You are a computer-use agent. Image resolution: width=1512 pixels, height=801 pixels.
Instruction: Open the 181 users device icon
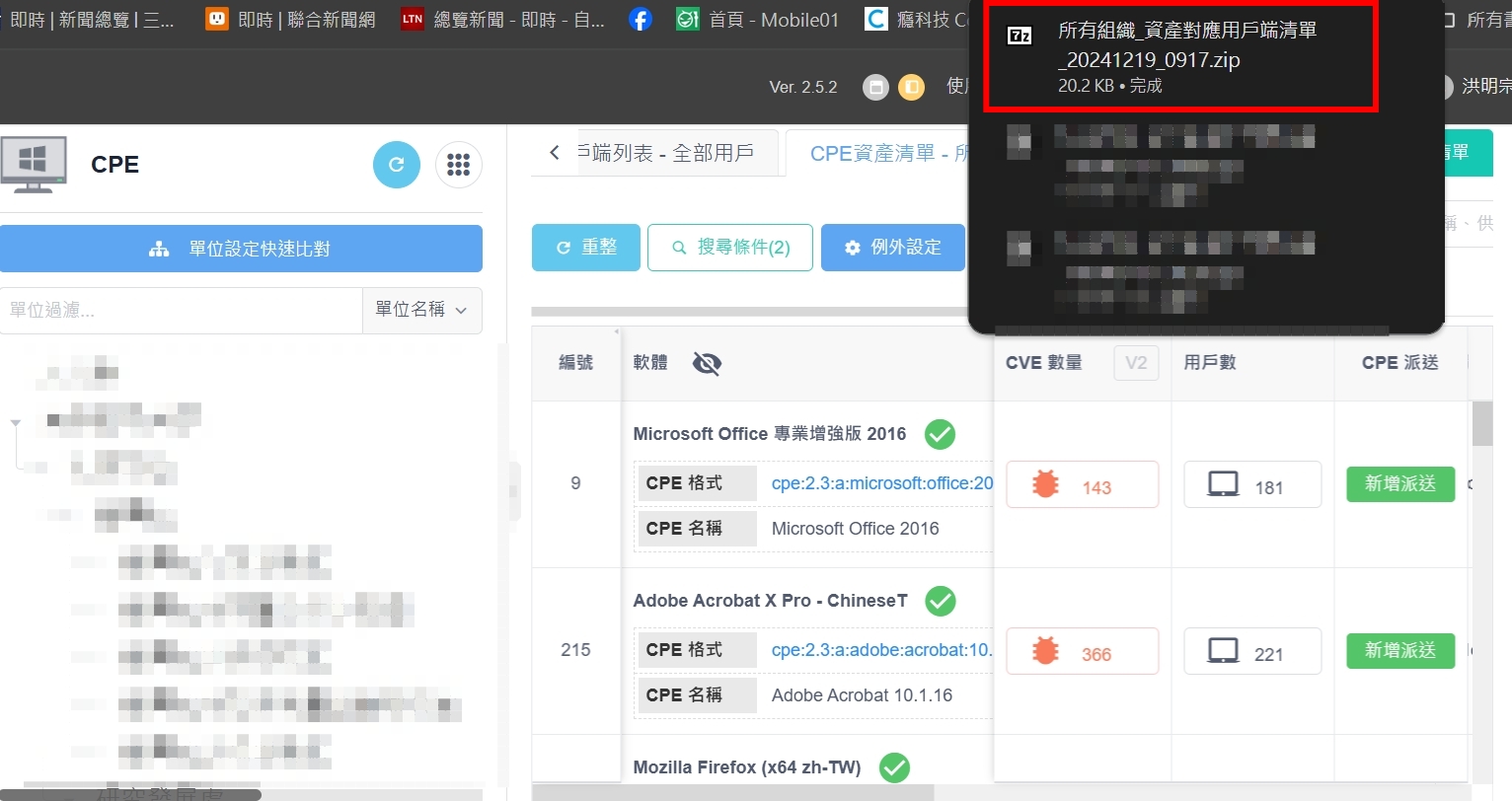coord(1223,484)
